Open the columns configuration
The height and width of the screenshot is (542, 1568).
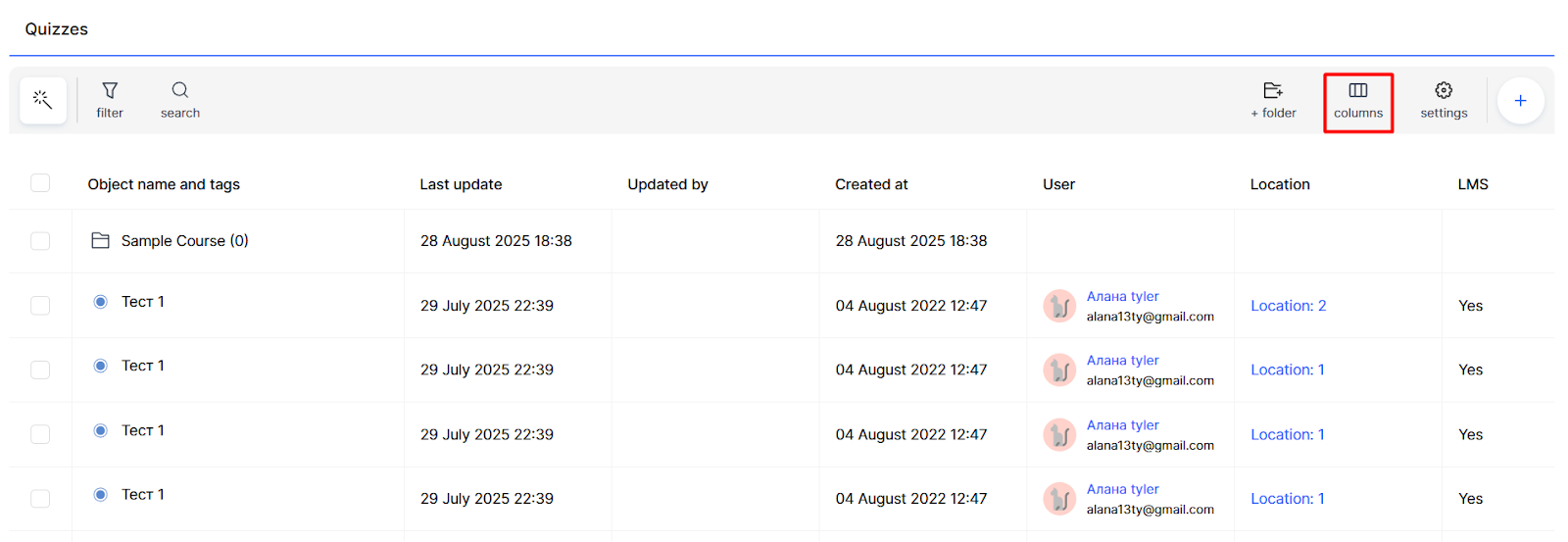pyautogui.click(x=1358, y=100)
